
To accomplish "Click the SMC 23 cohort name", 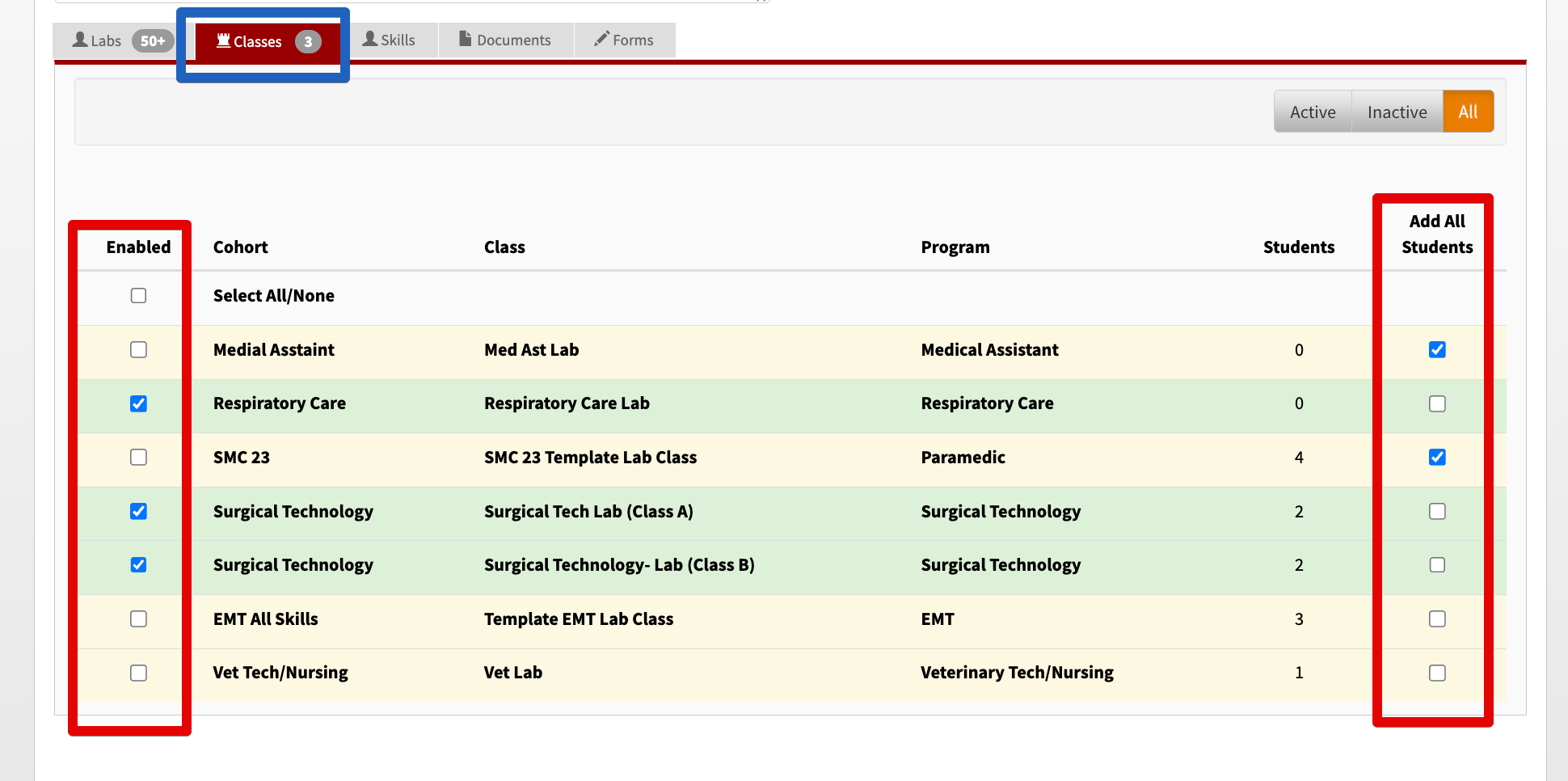I will (x=242, y=457).
